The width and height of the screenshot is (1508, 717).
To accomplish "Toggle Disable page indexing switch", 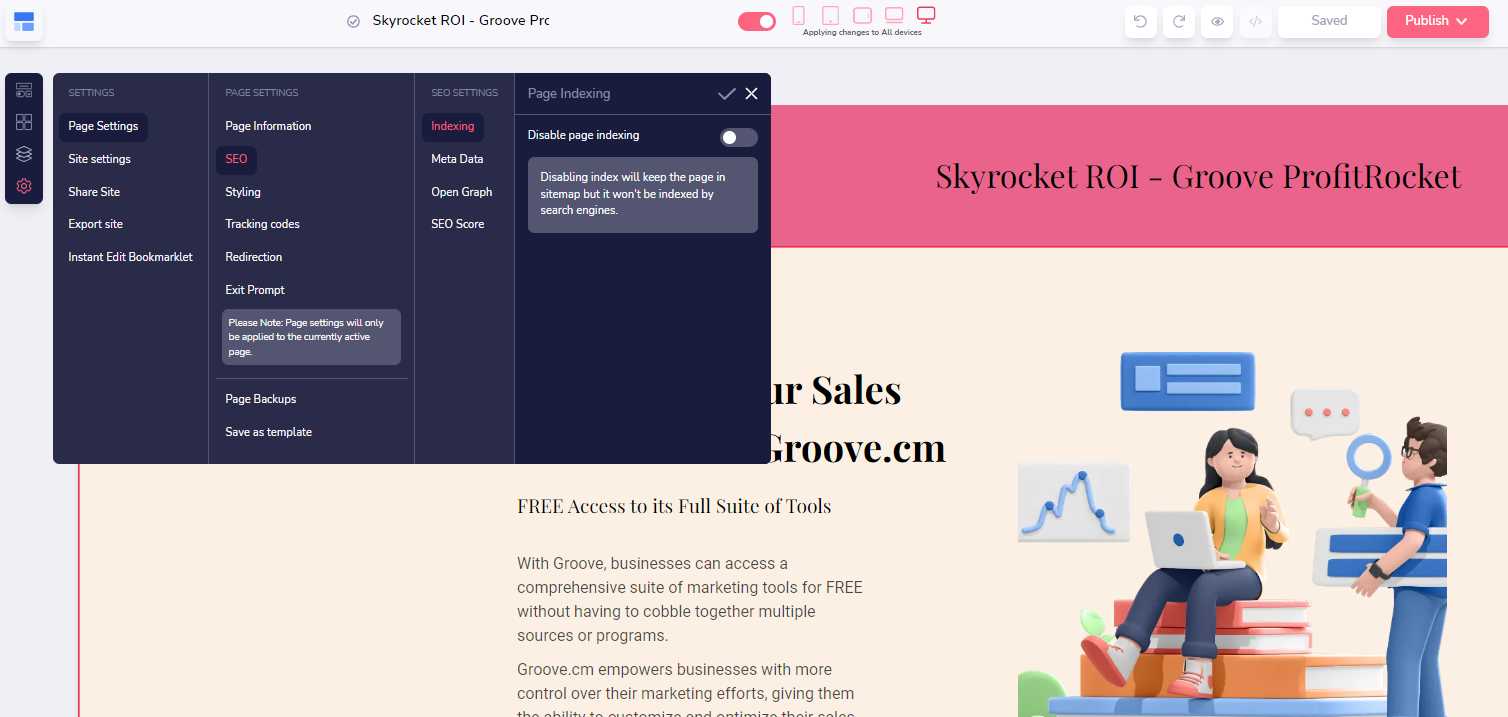I will (x=739, y=138).
